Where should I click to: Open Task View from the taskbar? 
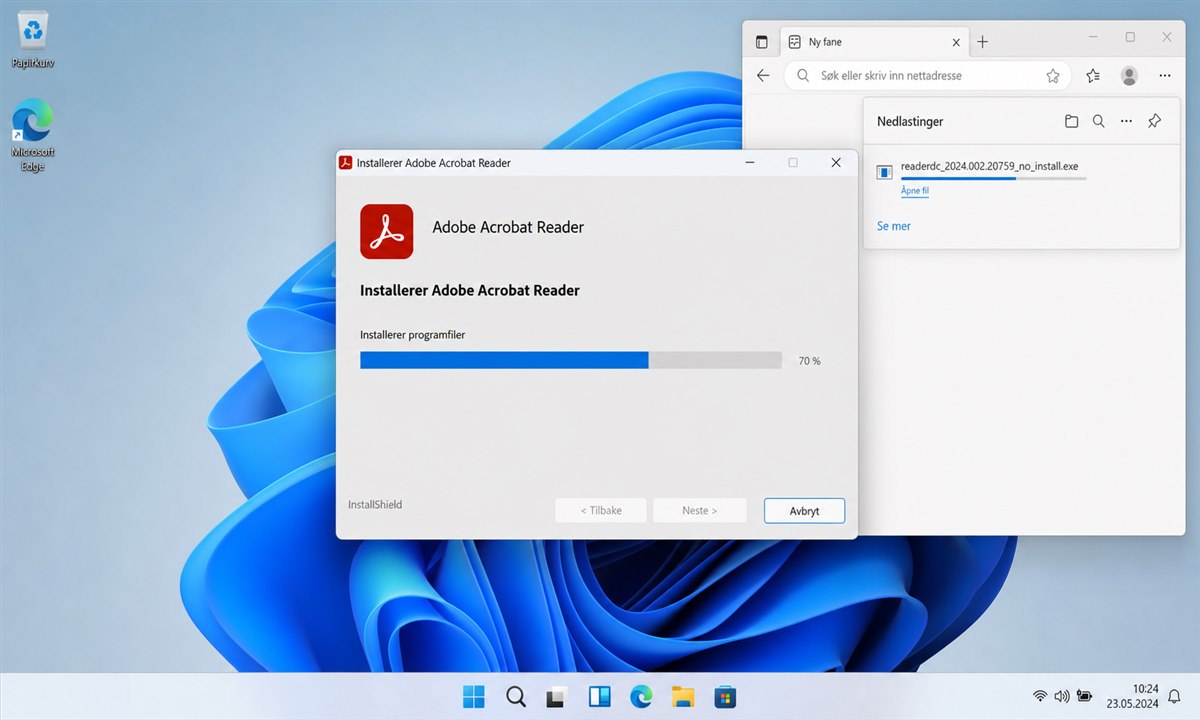tap(557, 696)
